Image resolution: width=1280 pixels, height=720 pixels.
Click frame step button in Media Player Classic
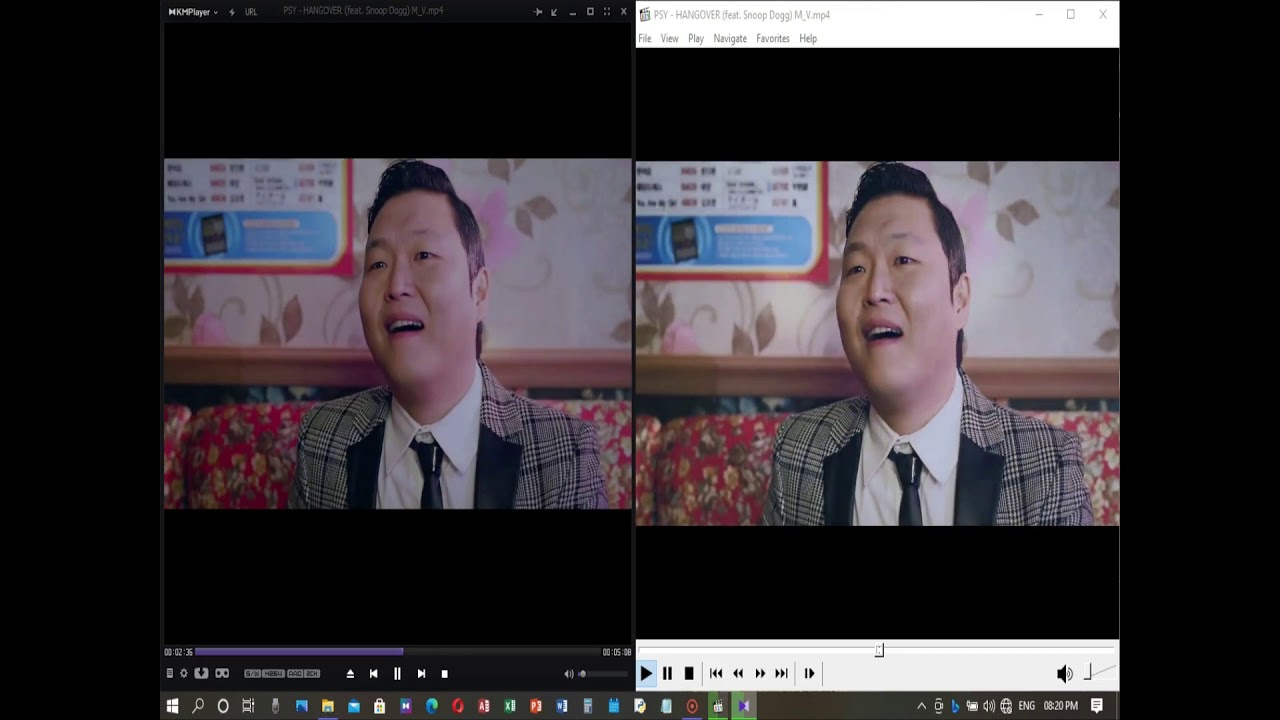tap(809, 674)
